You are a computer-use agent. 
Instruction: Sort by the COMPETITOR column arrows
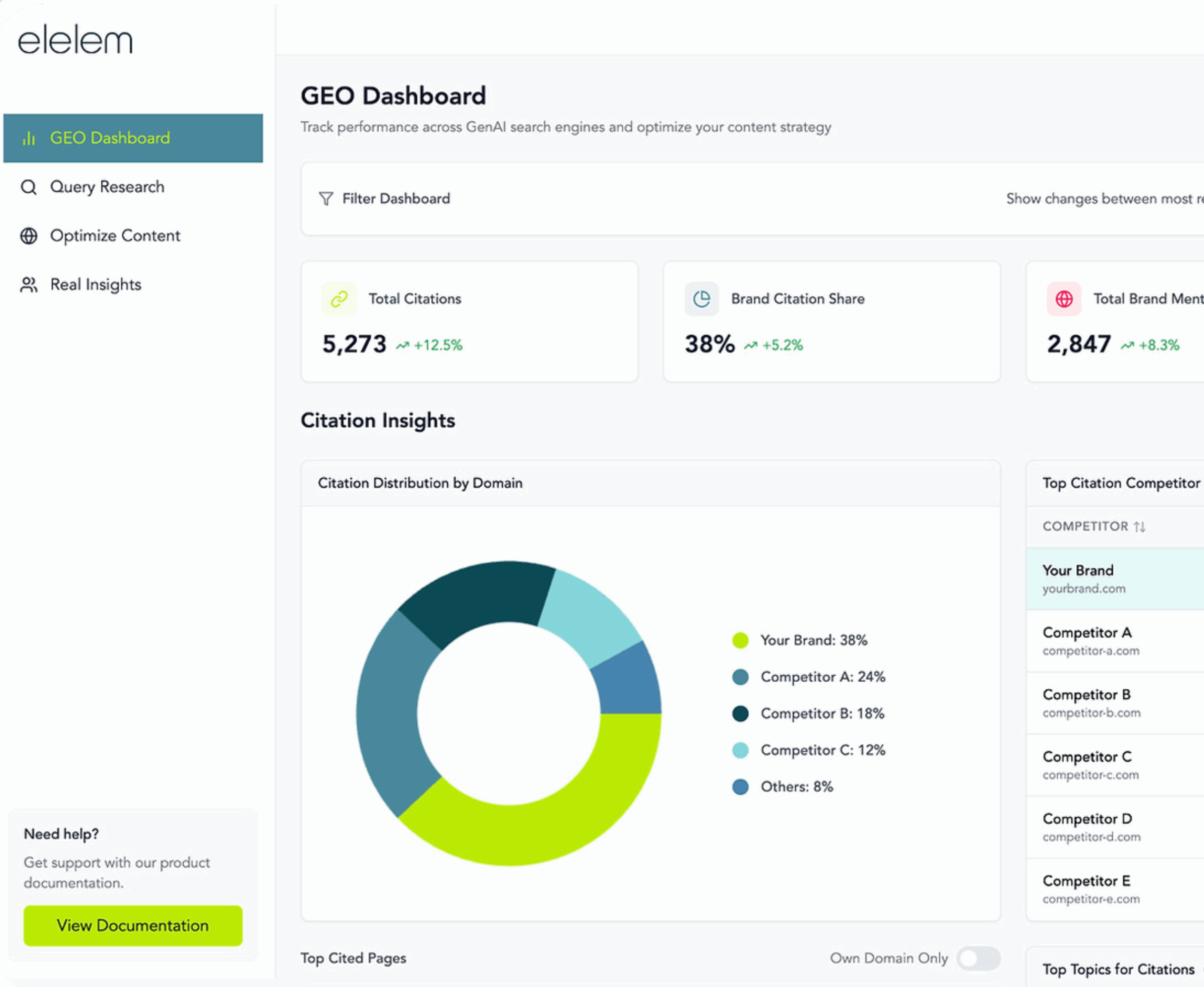point(1139,527)
